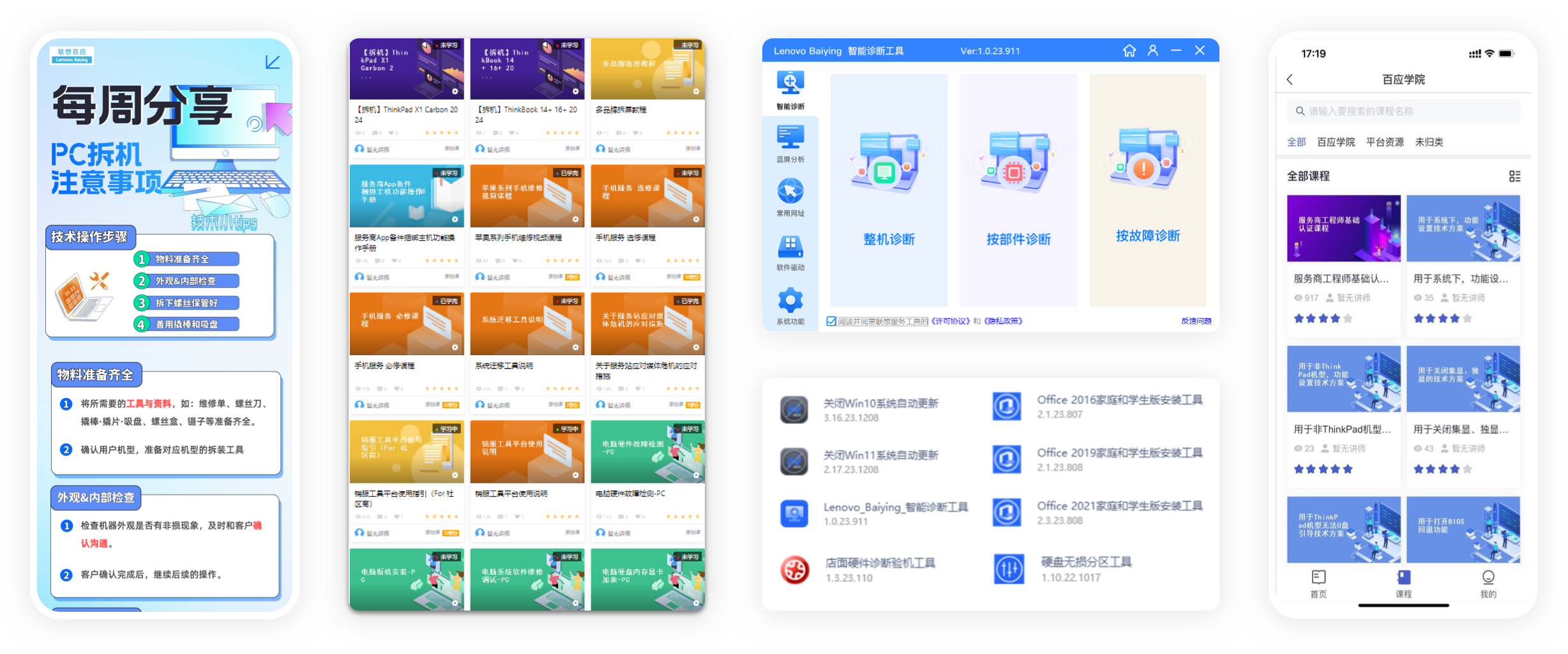Start 按部件诊断 in the diagnostic tool
Image resolution: width=1568 pixels, height=654 pixels.
[x=1018, y=190]
